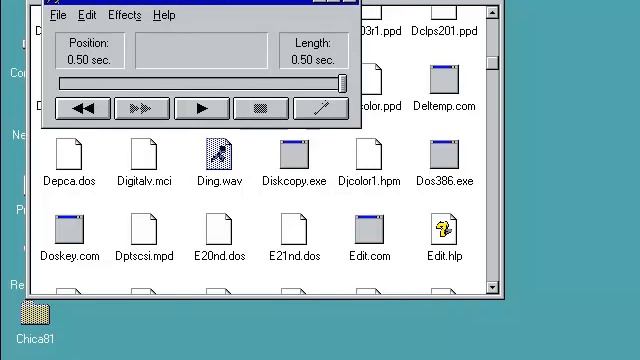This screenshot has width=640, height=360.
Task: Start recording with the microphone button
Action: click(x=321, y=109)
